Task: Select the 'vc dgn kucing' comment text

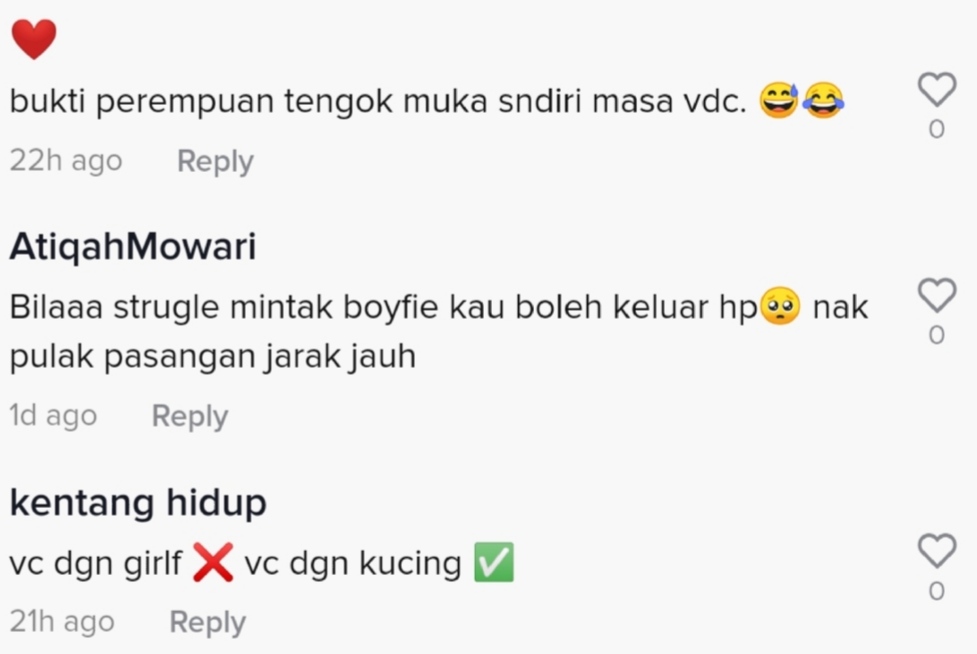Action: pyautogui.click(x=353, y=563)
